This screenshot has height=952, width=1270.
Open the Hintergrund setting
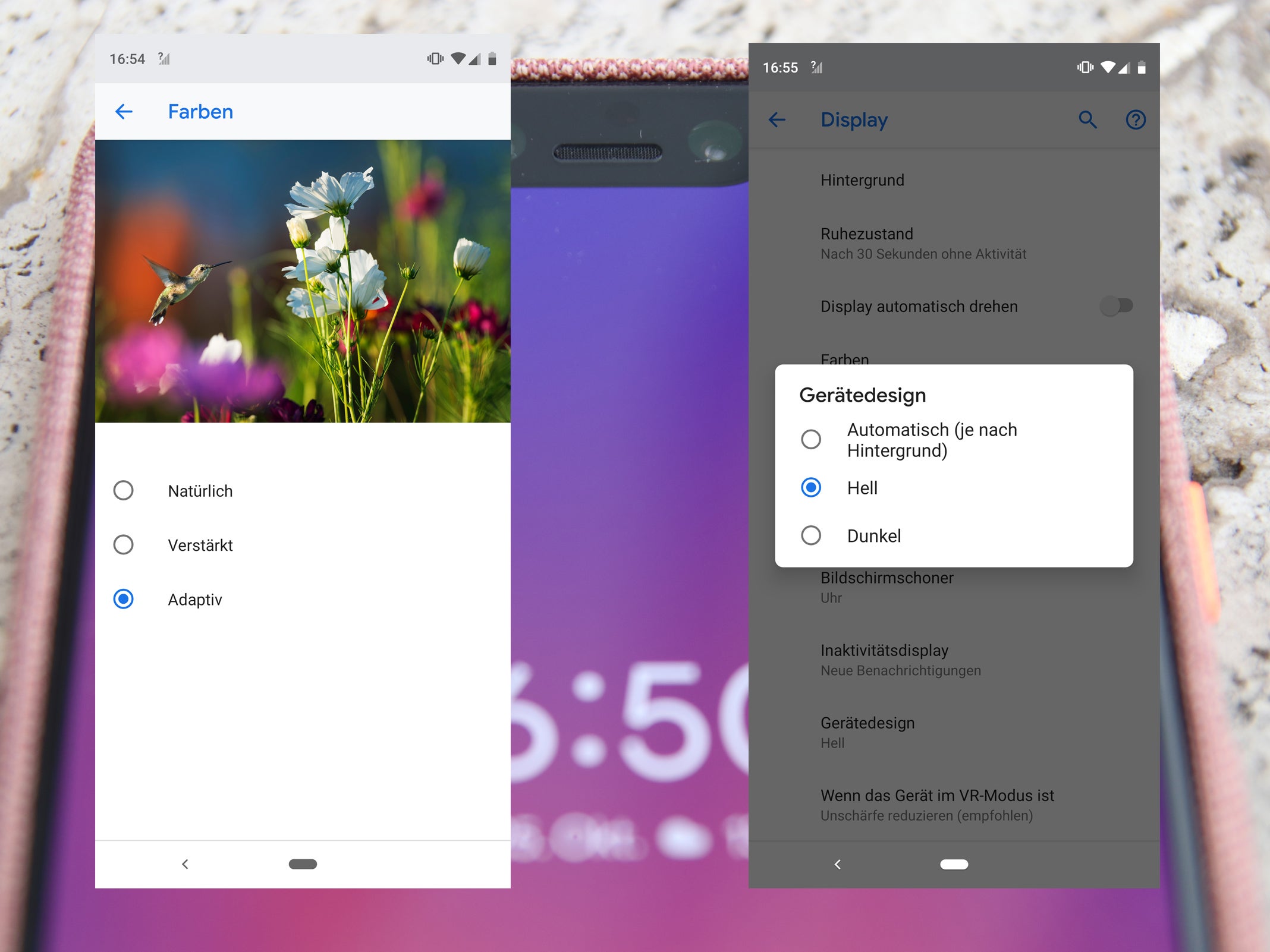pos(954,180)
